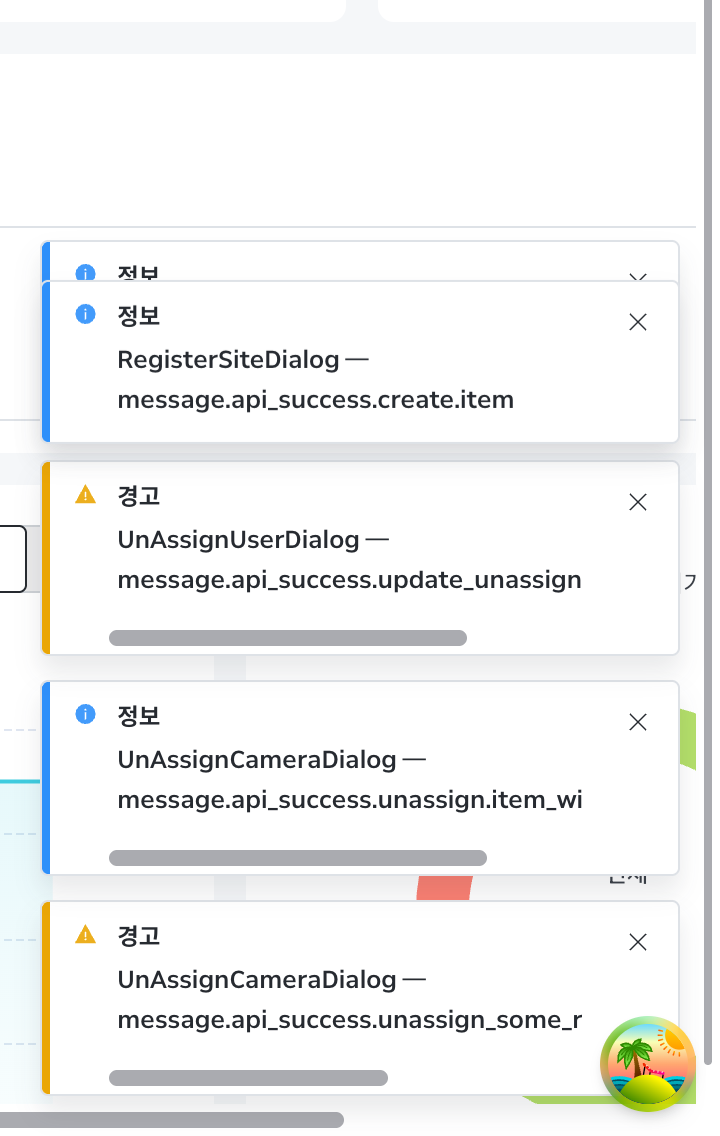The height and width of the screenshot is (1136, 720).
Task: Open the palm tree beach floating icon
Action: click(x=648, y=1064)
